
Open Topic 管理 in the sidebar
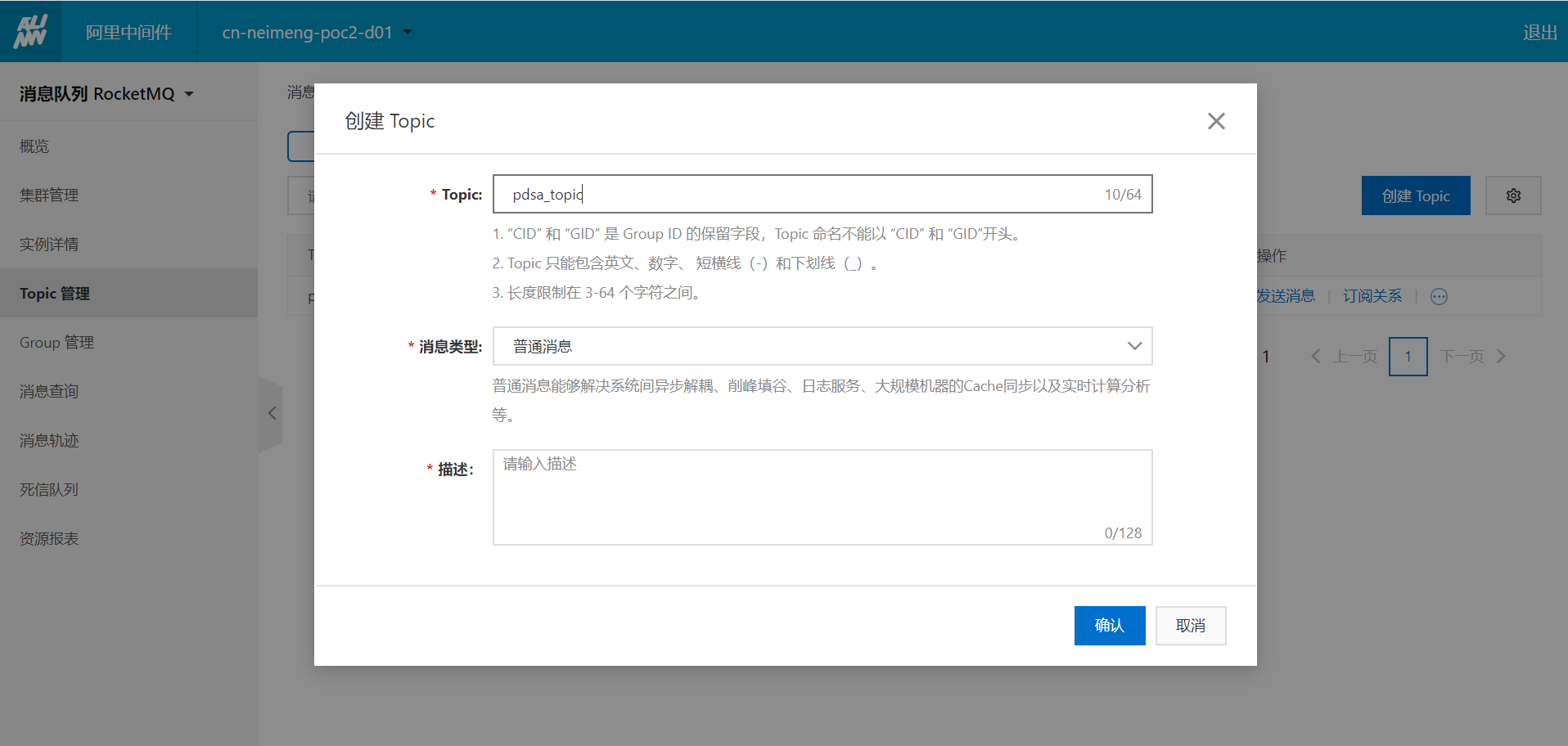pyautogui.click(x=128, y=294)
